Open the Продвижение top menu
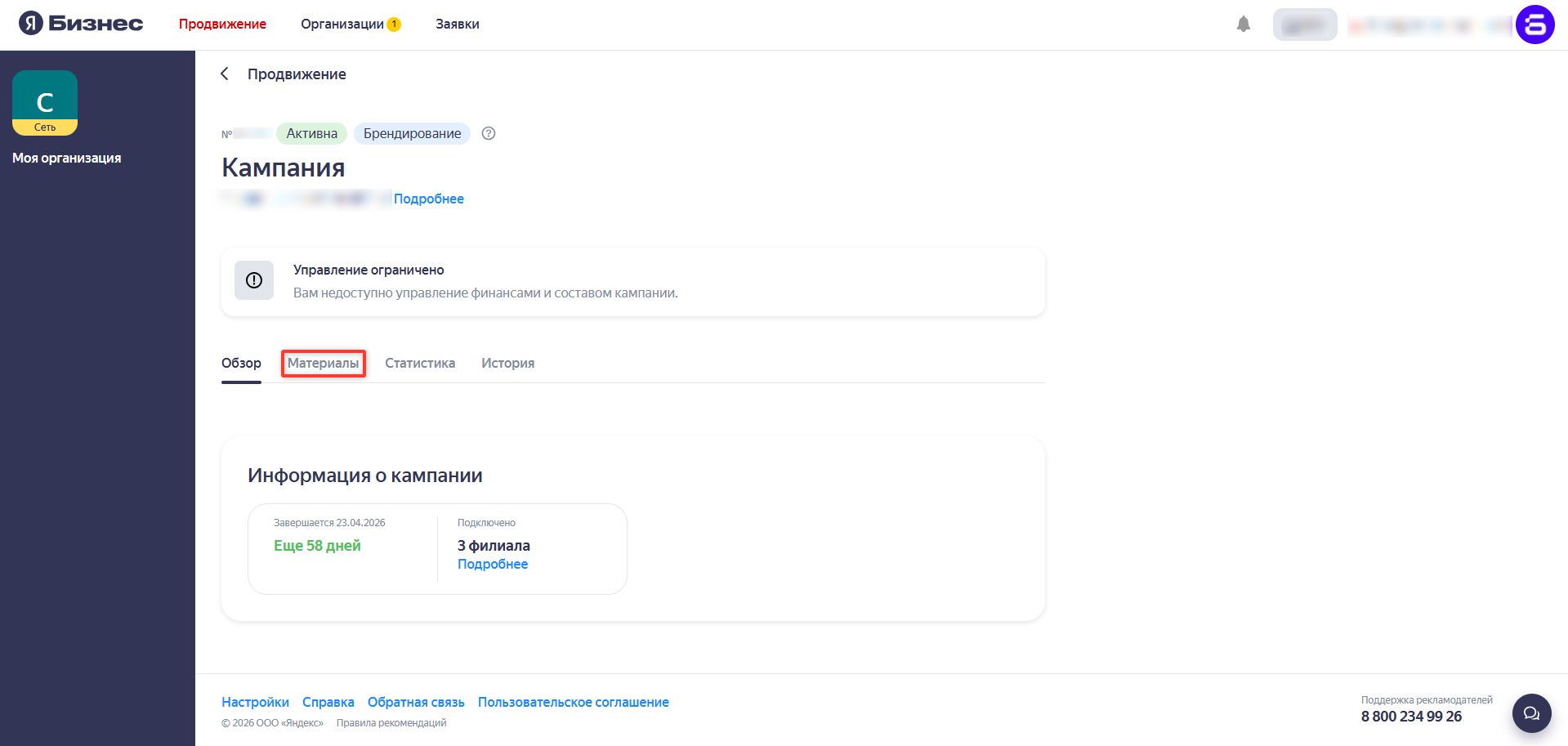This screenshot has height=746, width=1568. click(x=222, y=25)
